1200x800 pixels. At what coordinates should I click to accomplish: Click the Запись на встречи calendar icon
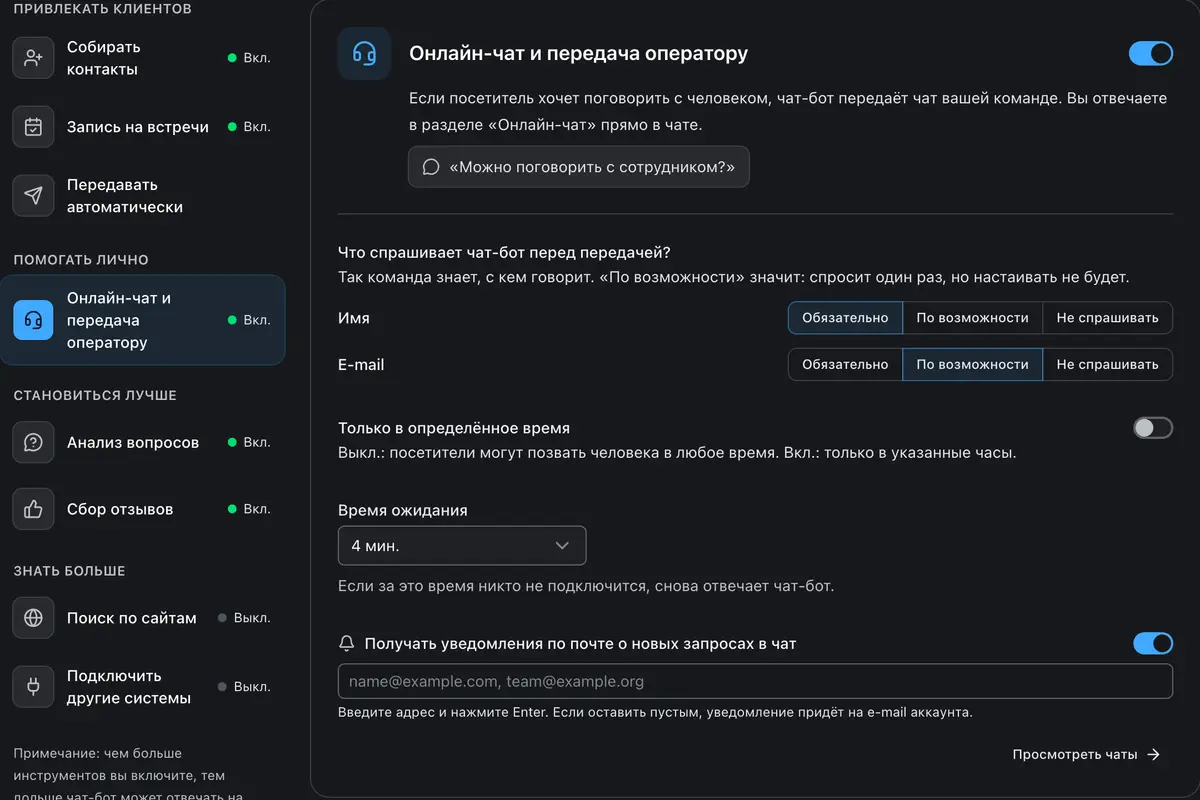point(33,127)
